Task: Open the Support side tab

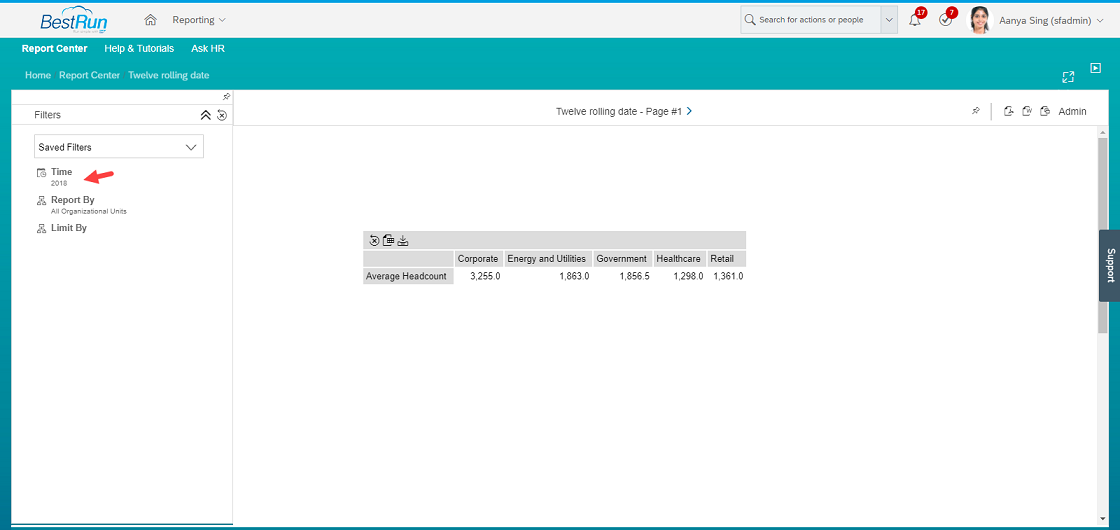Action: click(1109, 266)
